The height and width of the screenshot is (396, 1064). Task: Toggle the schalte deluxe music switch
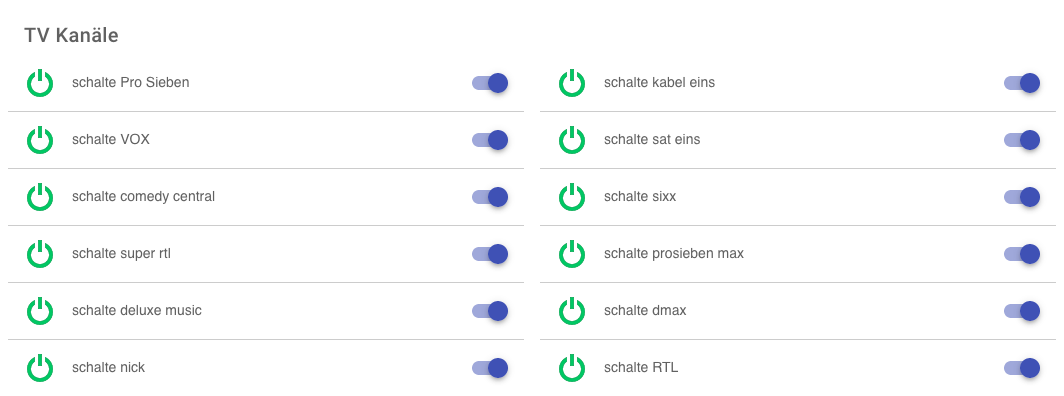pos(490,311)
